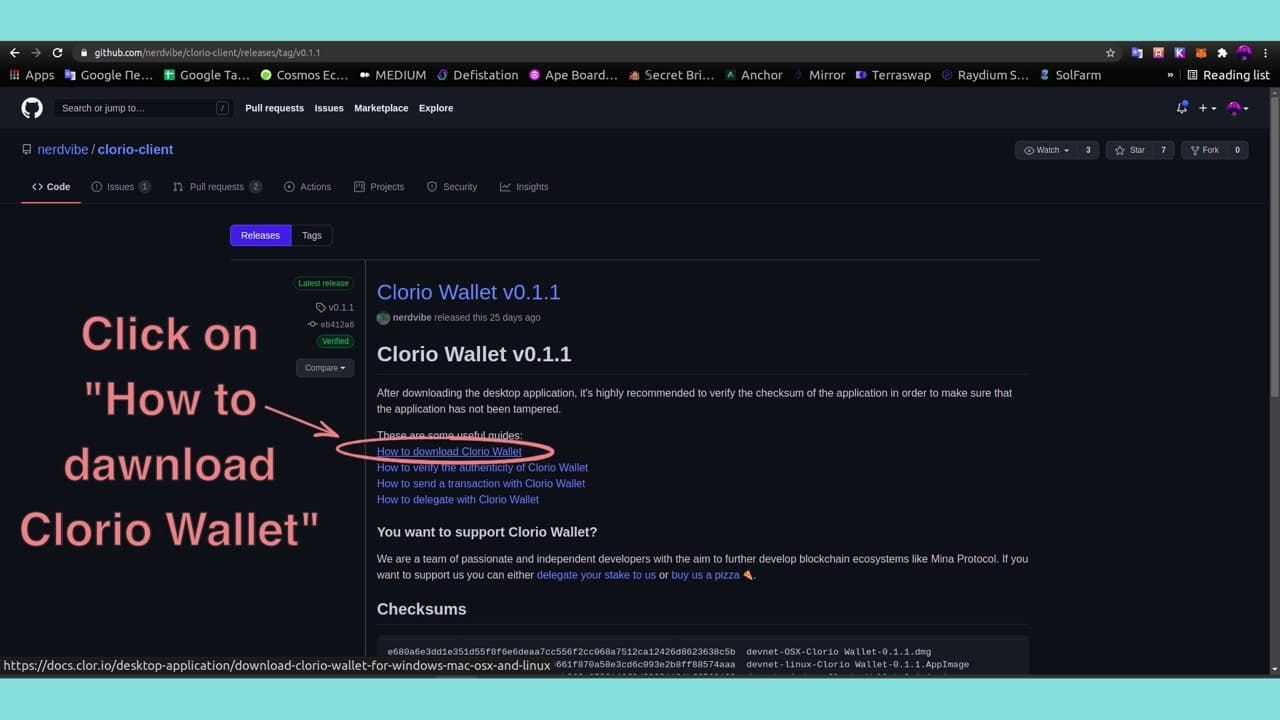Viewport: 1280px width, 720px height.
Task: Open the v0.1.1 tag link
Action: point(335,307)
